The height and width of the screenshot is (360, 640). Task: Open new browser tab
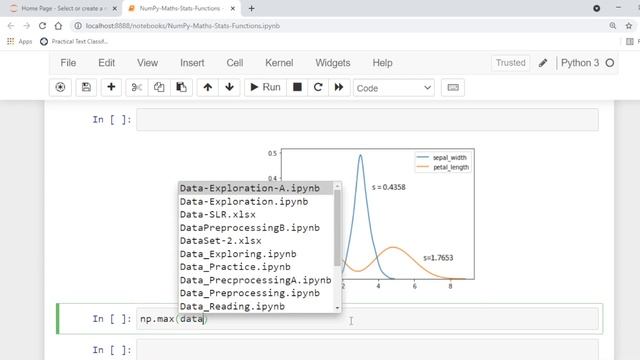251,8
